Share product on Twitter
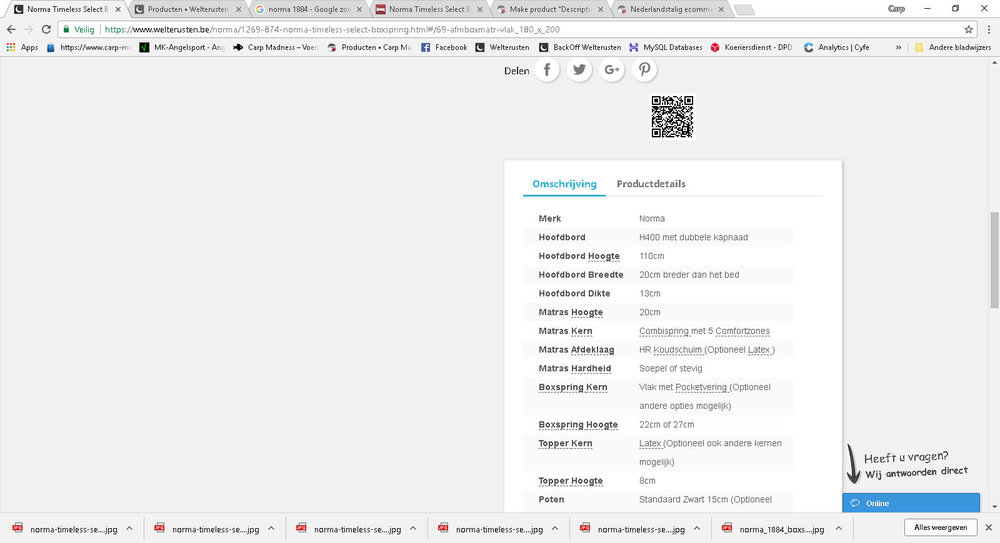Viewport: 1000px width, 543px height. (x=579, y=70)
